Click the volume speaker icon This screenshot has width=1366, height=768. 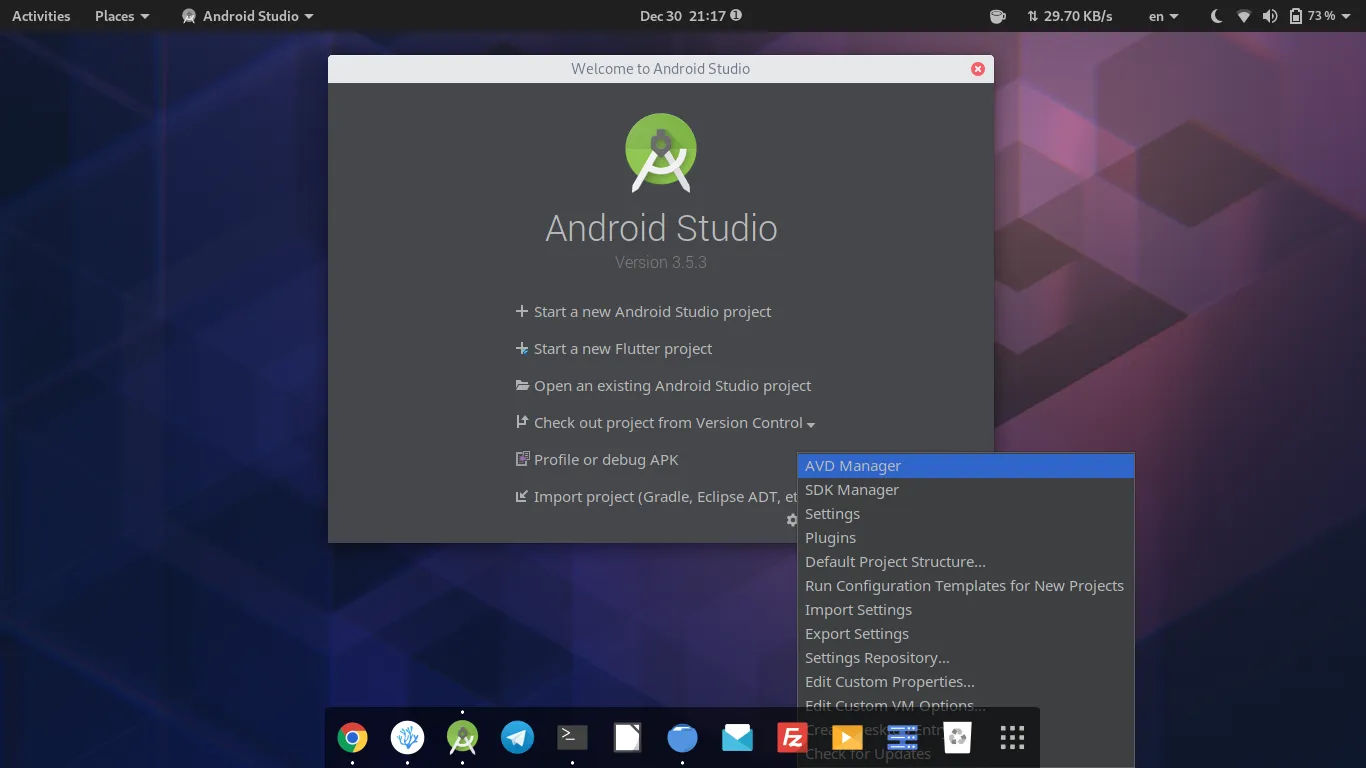click(x=1270, y=16)
